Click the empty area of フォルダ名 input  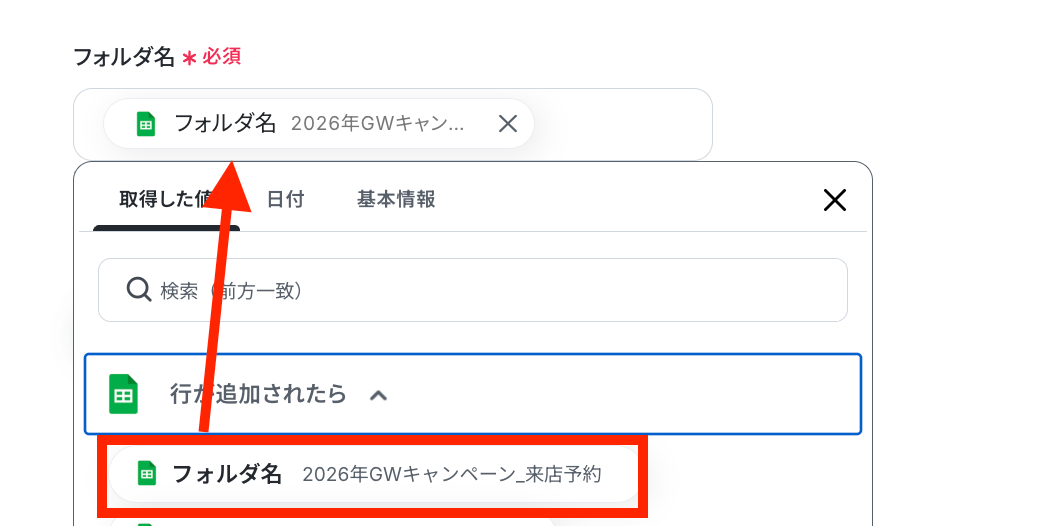(x=622, y=124)
